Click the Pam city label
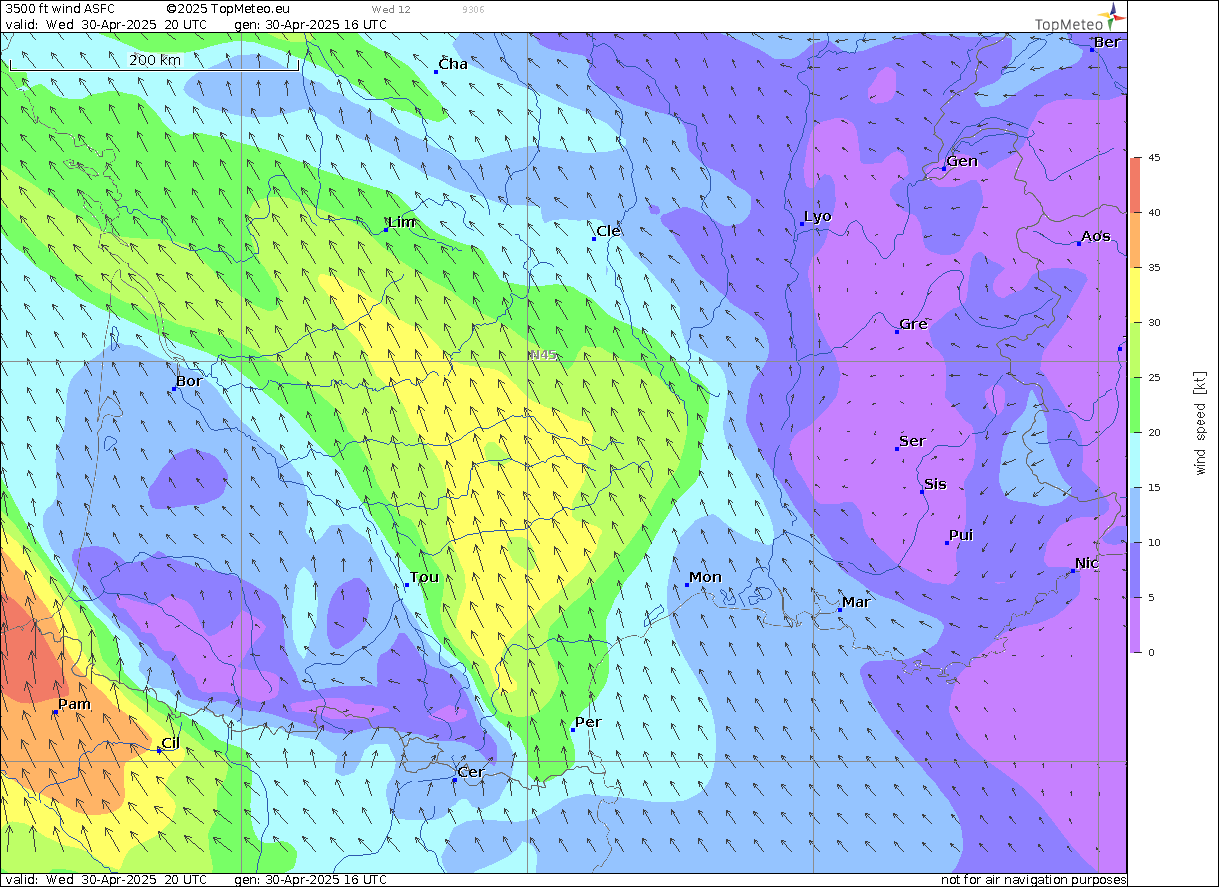The height and width of the screenshot is (887, 1219). pos(74,704)
